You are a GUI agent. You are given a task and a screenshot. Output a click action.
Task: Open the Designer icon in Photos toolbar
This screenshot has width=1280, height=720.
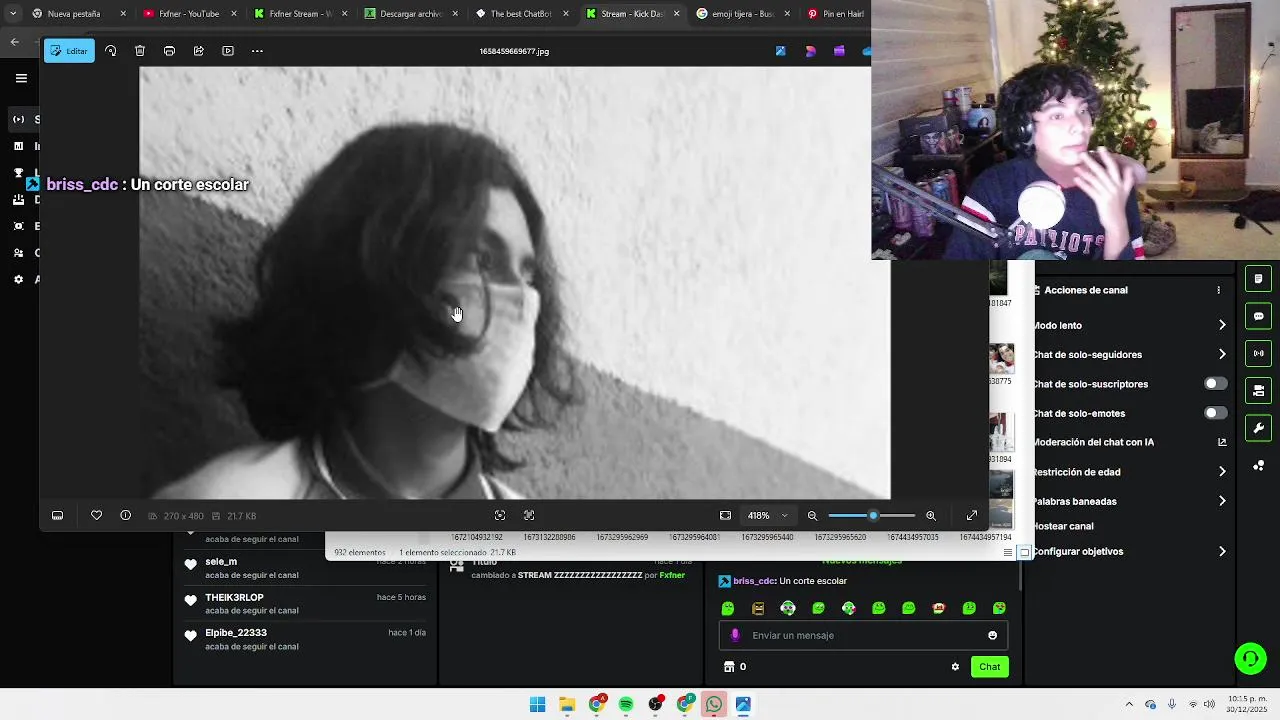[x=810, y=51]
